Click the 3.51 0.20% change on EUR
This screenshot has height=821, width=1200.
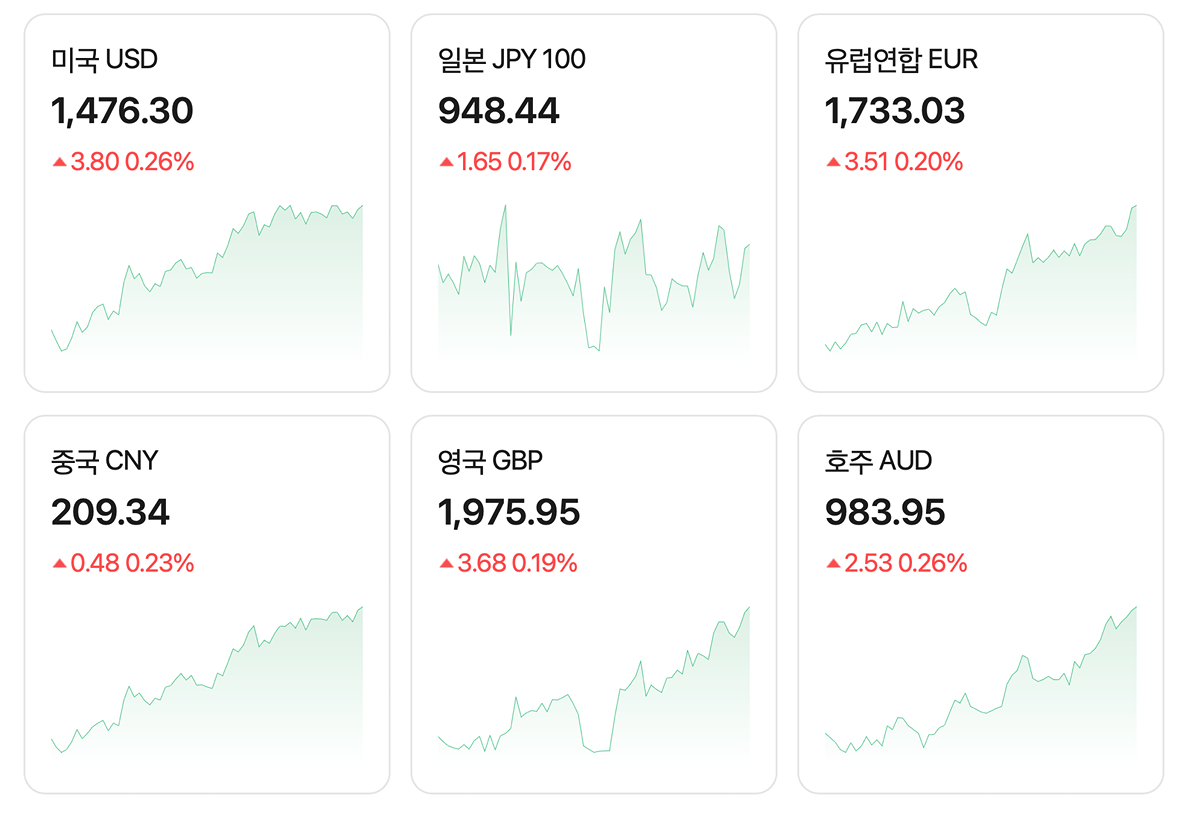[x=904, y=162]
